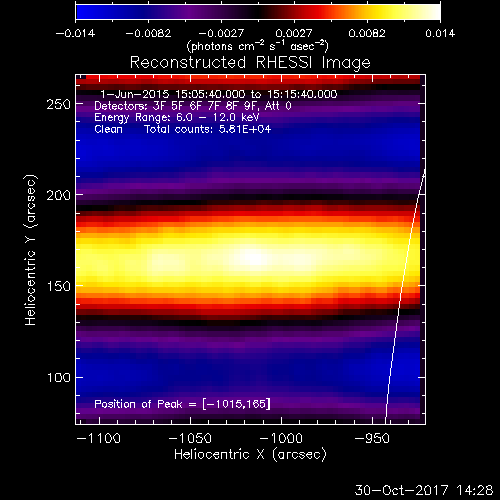Click the Energy Range 6.0 - 12.0 keV text

(x=177, y=118)
